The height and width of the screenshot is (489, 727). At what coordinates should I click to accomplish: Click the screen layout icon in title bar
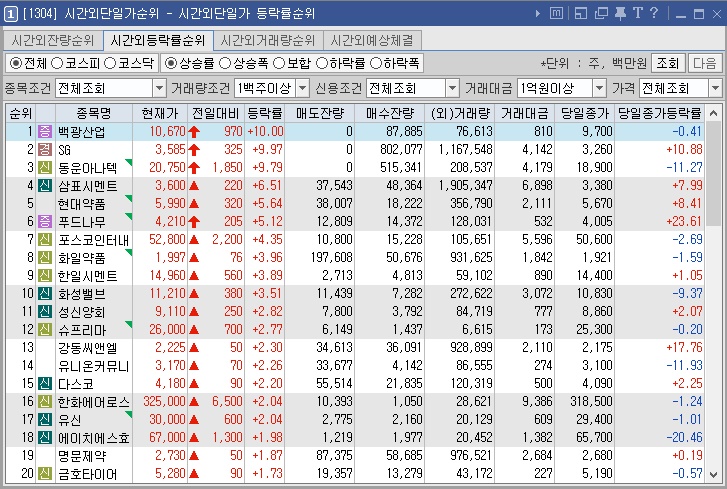(580, 13)
